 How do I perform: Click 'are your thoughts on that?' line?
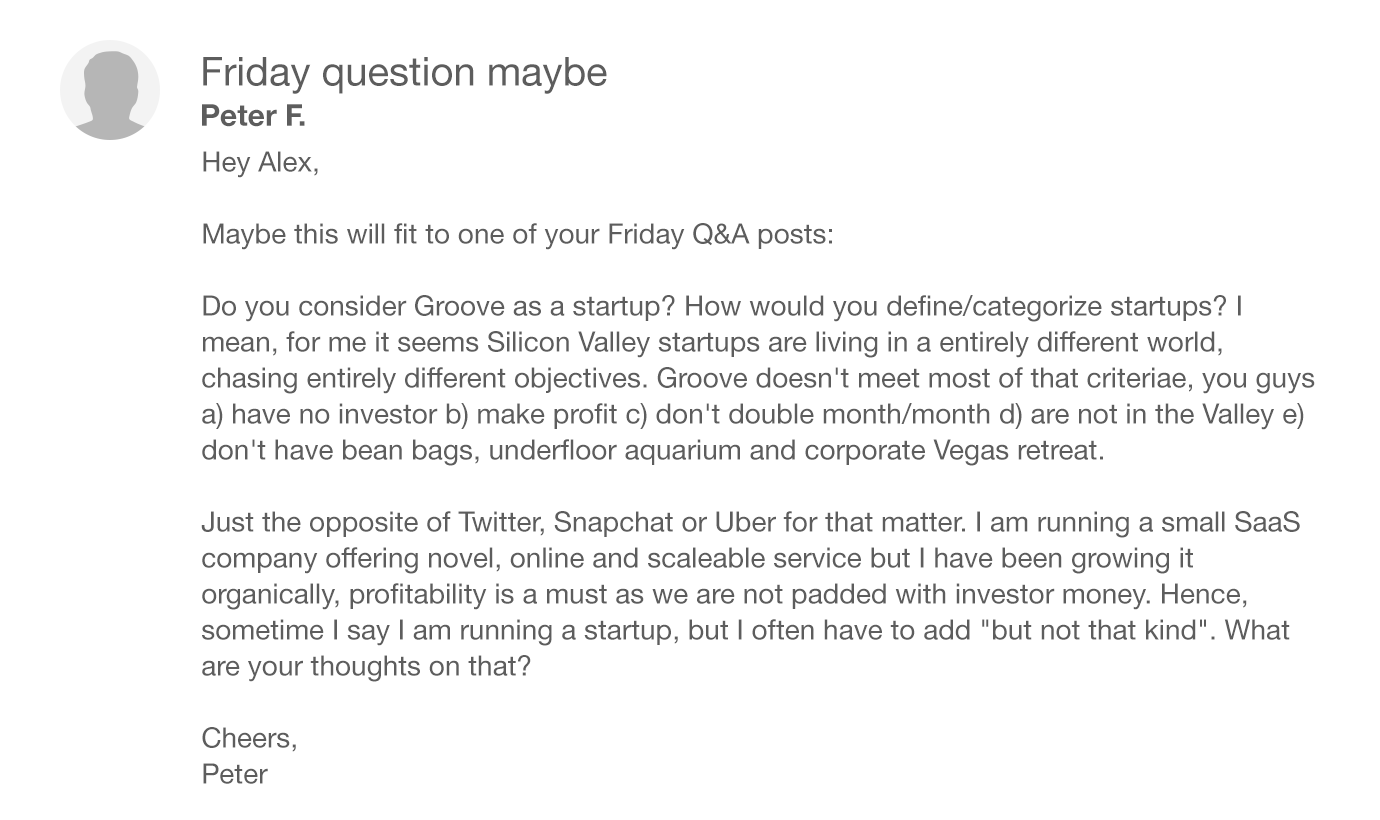(x=365, y=666)
